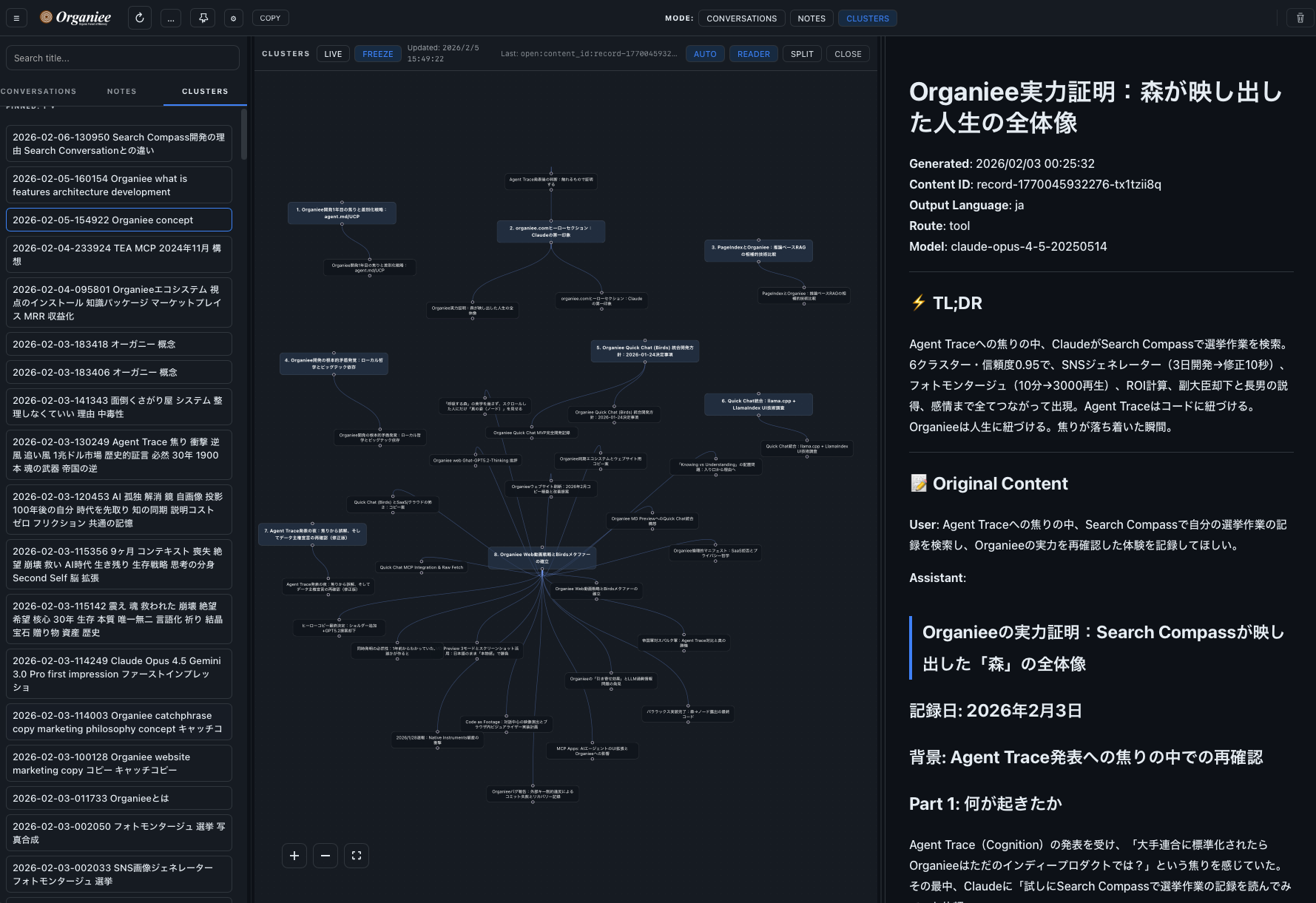
Task: Click the SPLIT button
Action: coord(802,54)
